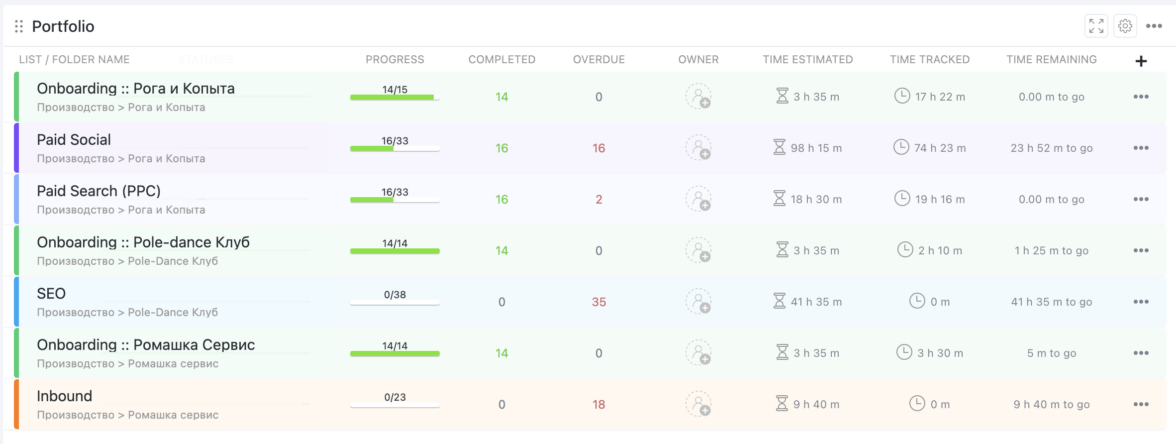Open row options for Onboarding :: Рога и Копыта

(1141, 97)
